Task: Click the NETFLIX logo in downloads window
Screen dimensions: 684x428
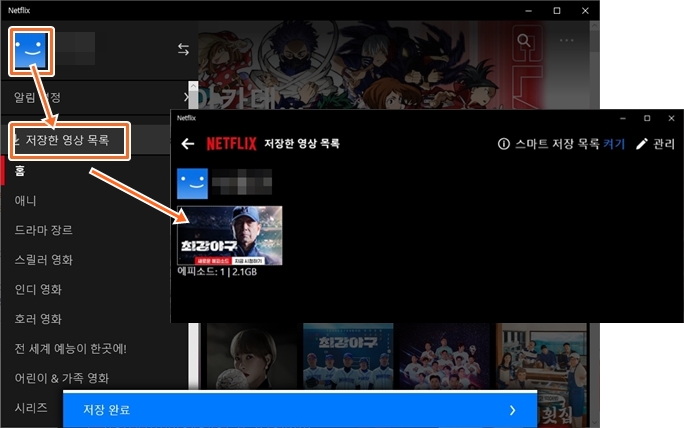Action: click(231, 144)
